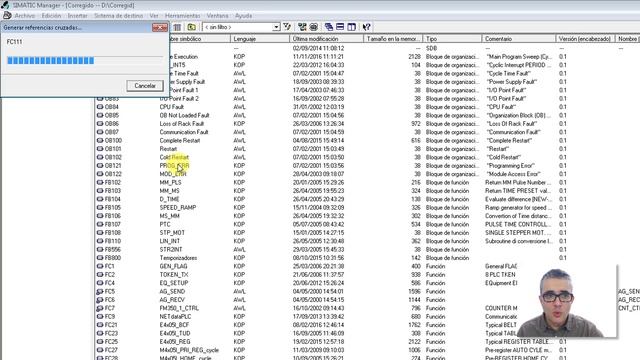Screen dimensions: 640x360
Task: Click the Details view toolbar icon
Action: point(177,27)
